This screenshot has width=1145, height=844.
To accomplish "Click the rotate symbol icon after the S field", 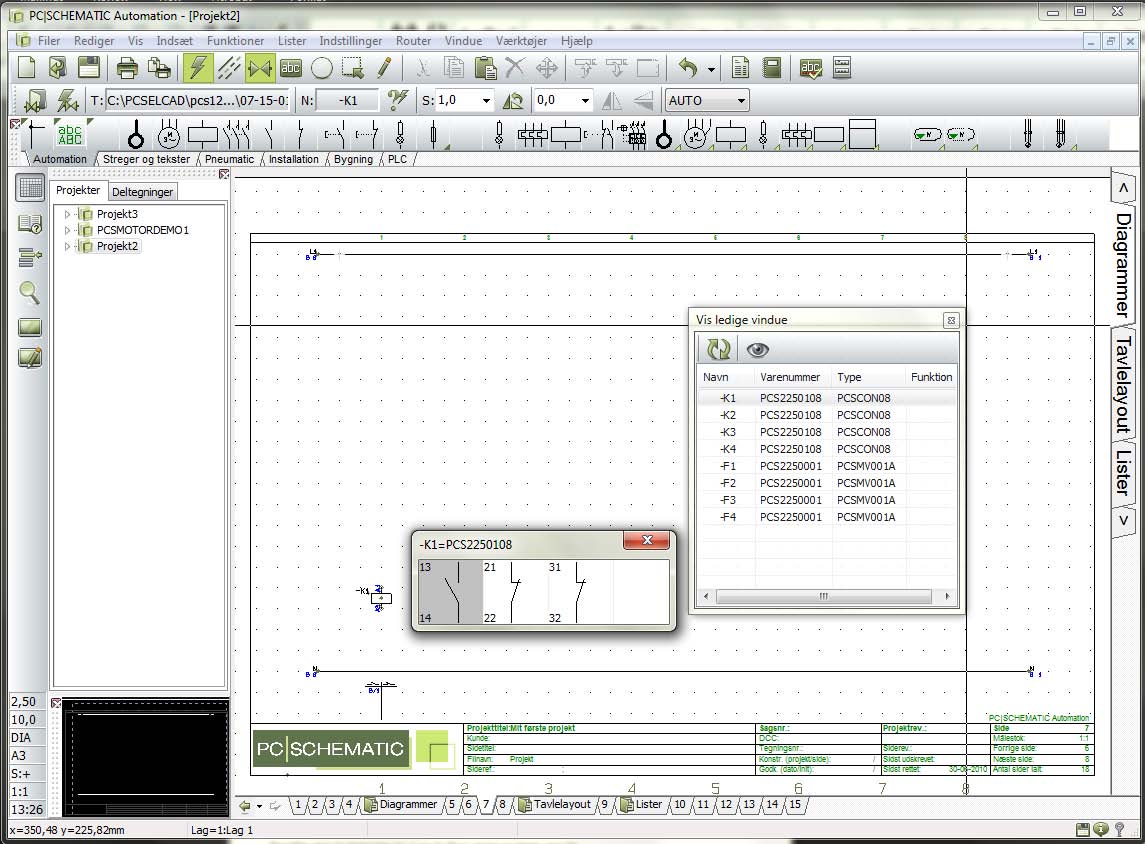I will (513, 100).
